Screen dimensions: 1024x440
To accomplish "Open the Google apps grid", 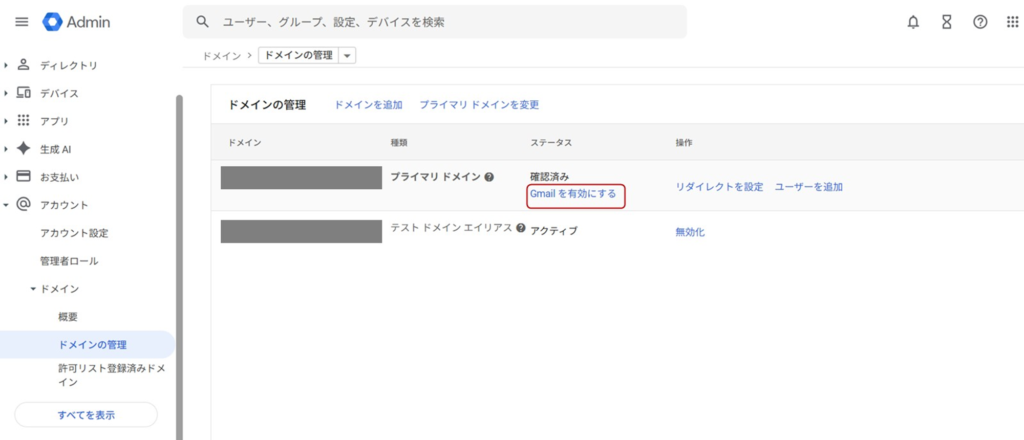I will 1012,22.
